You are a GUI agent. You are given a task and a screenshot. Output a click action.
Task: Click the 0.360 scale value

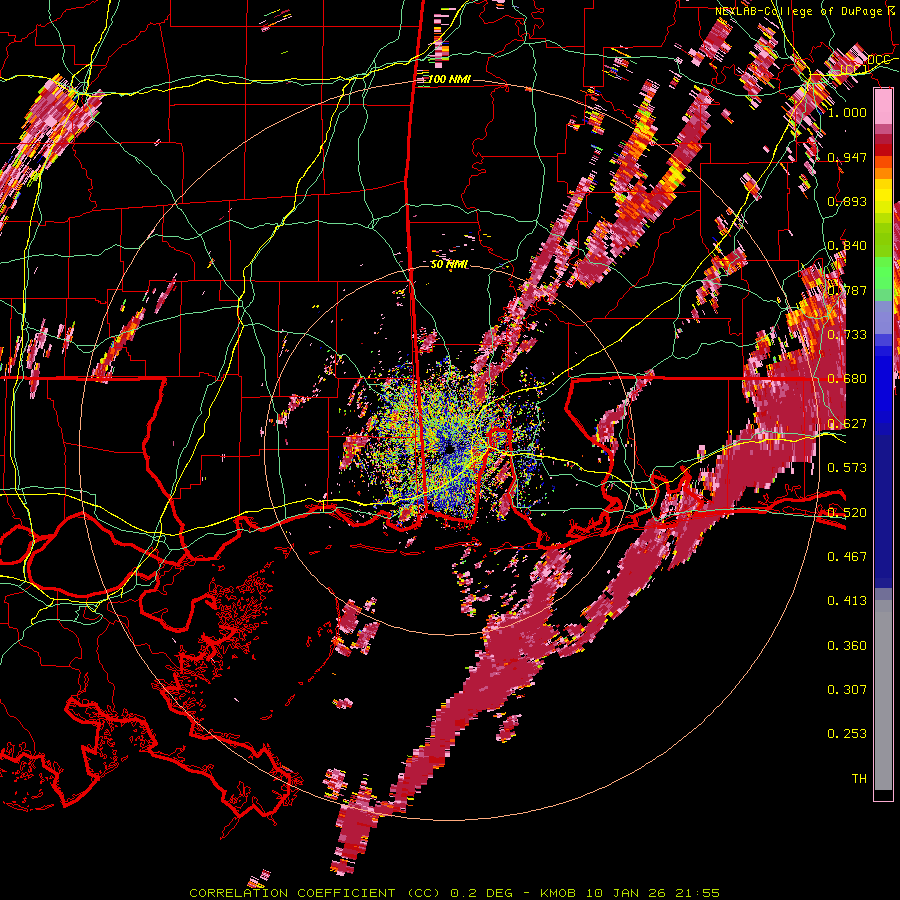(847, 646)
